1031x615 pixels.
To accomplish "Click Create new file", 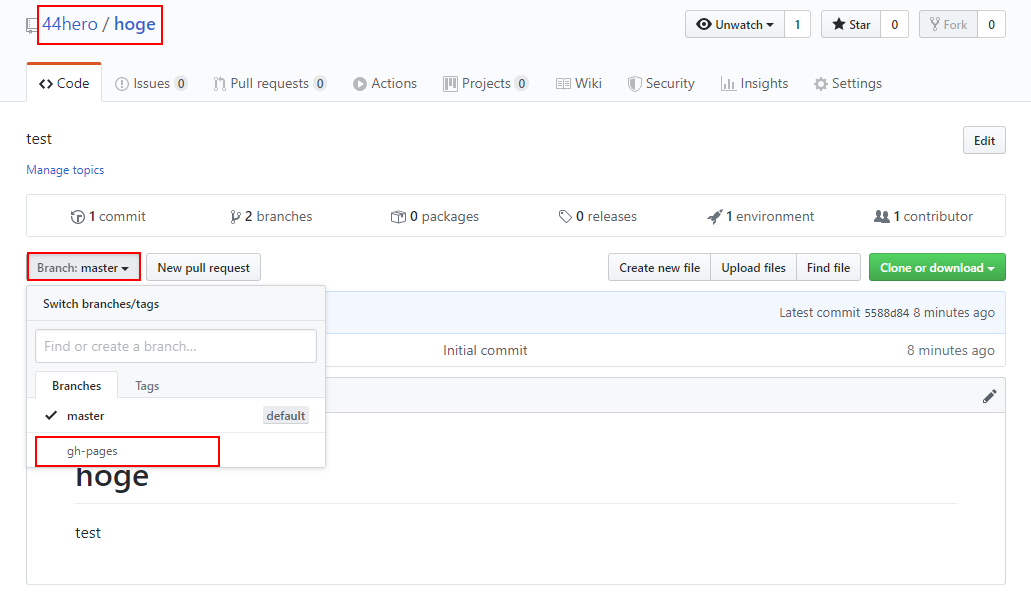I will (x=659, y=267).
